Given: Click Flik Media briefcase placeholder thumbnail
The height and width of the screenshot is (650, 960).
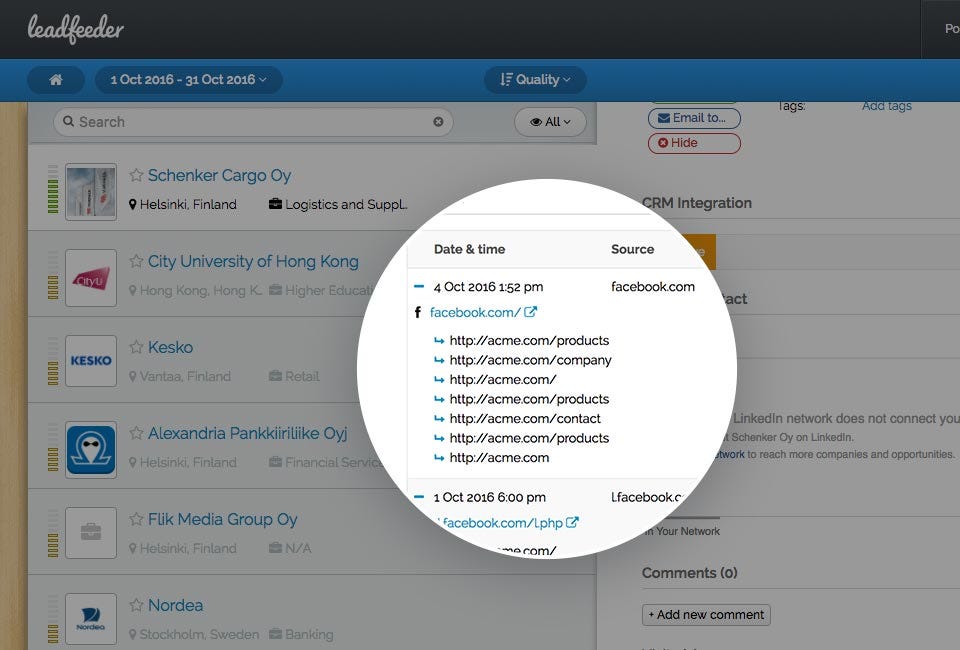Looking at the screenshot, I should click(x=91, y=532).
